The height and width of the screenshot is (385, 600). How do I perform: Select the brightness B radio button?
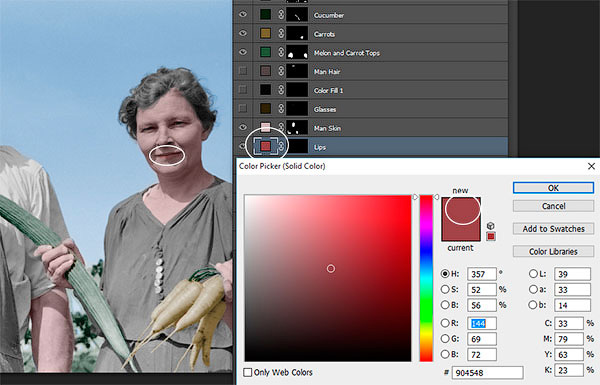445,305
